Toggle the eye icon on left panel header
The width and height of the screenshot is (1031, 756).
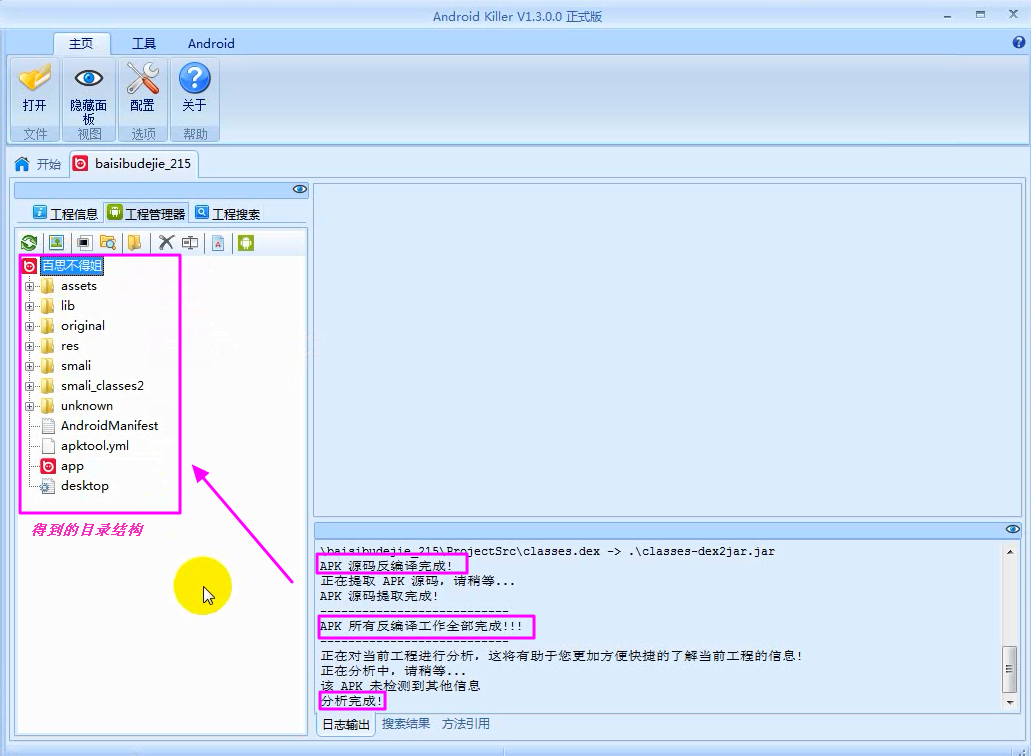299,189
